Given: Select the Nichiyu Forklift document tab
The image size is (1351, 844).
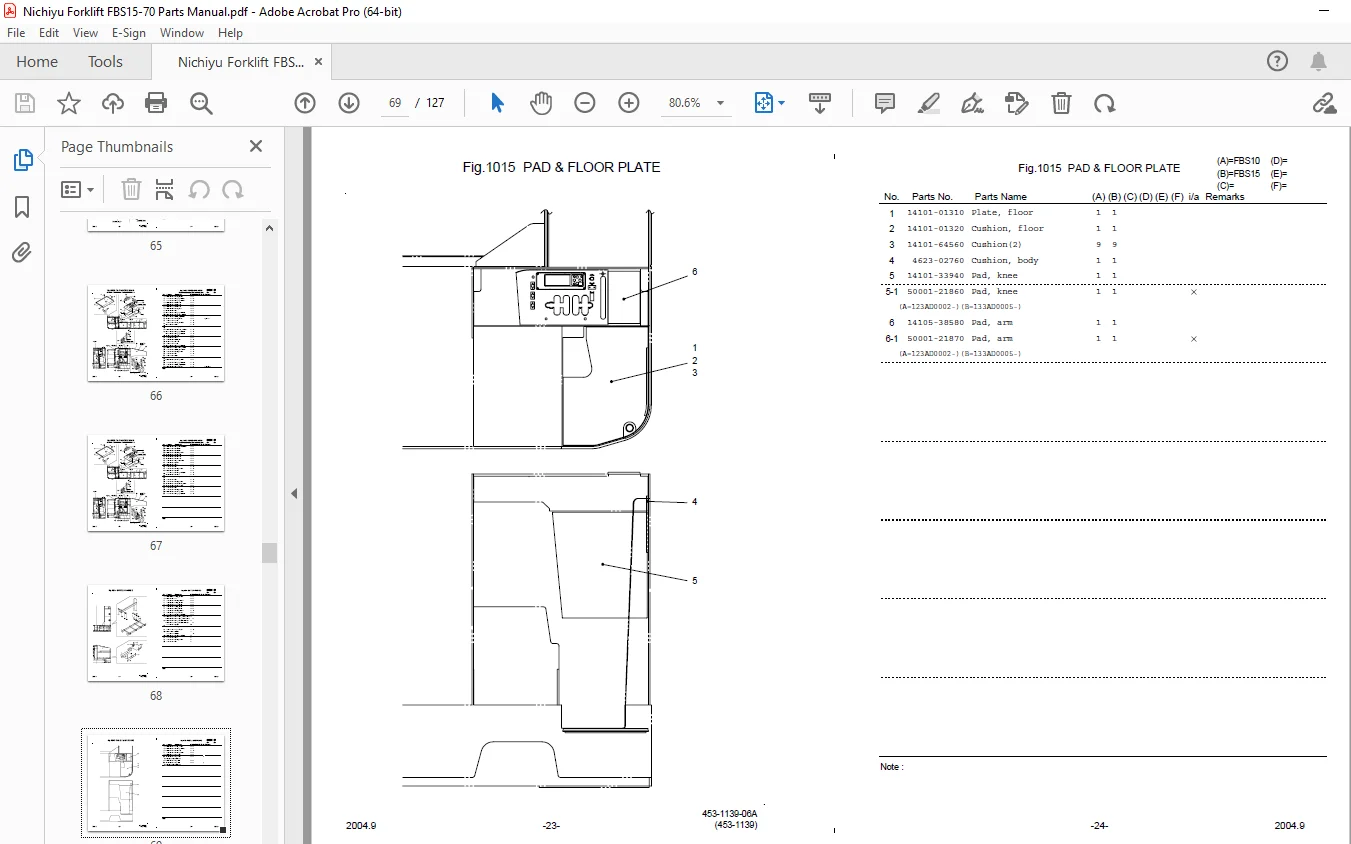Looking at the screenshot, I should (241, 62).
